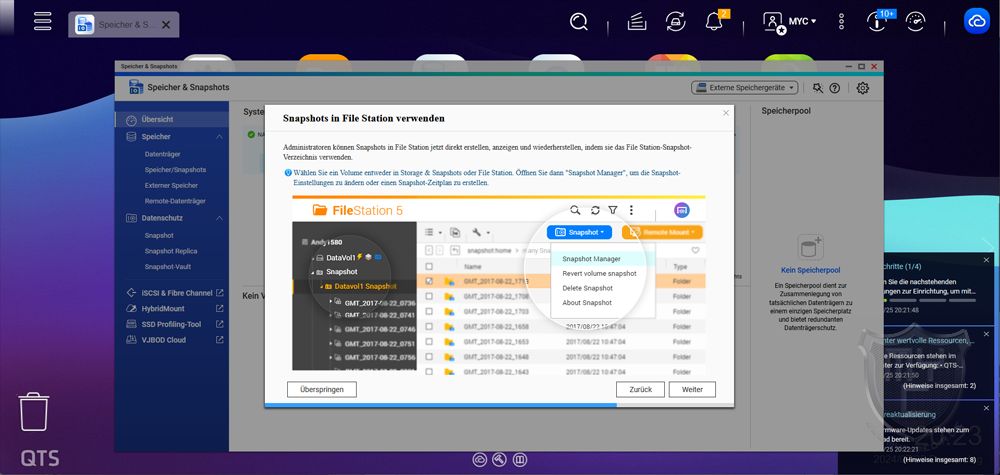Click the dialog progress bar at bottom
This screenshot has height=475, width=1000.
[499, 405]
